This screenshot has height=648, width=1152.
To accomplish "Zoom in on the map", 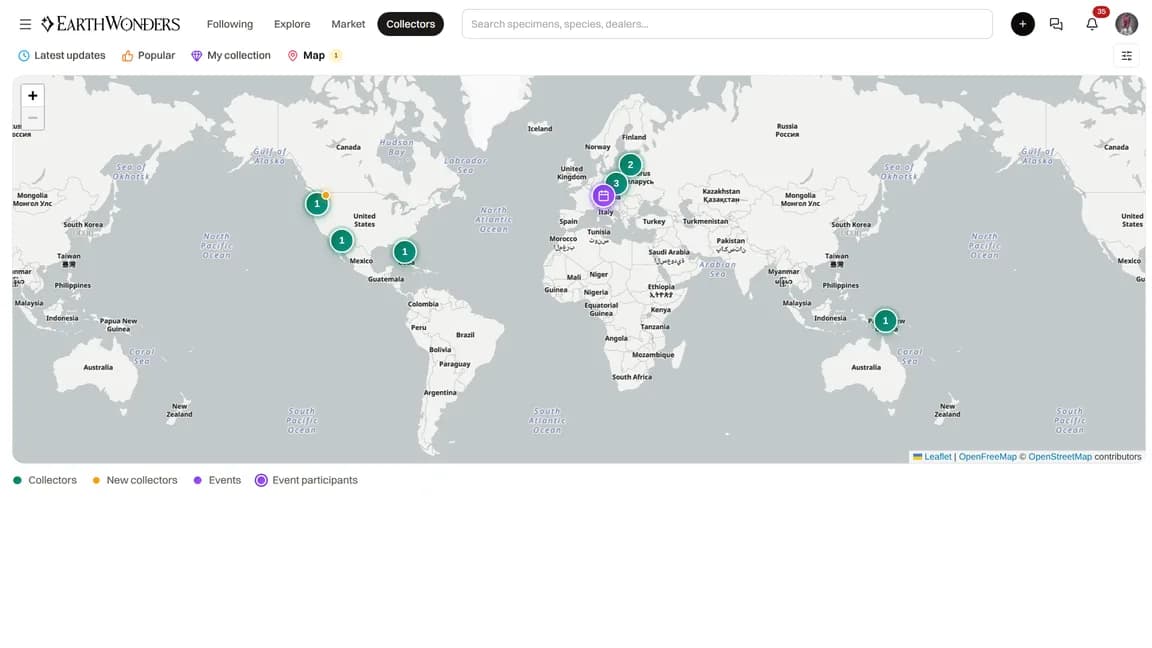I will tap(32, 96).
